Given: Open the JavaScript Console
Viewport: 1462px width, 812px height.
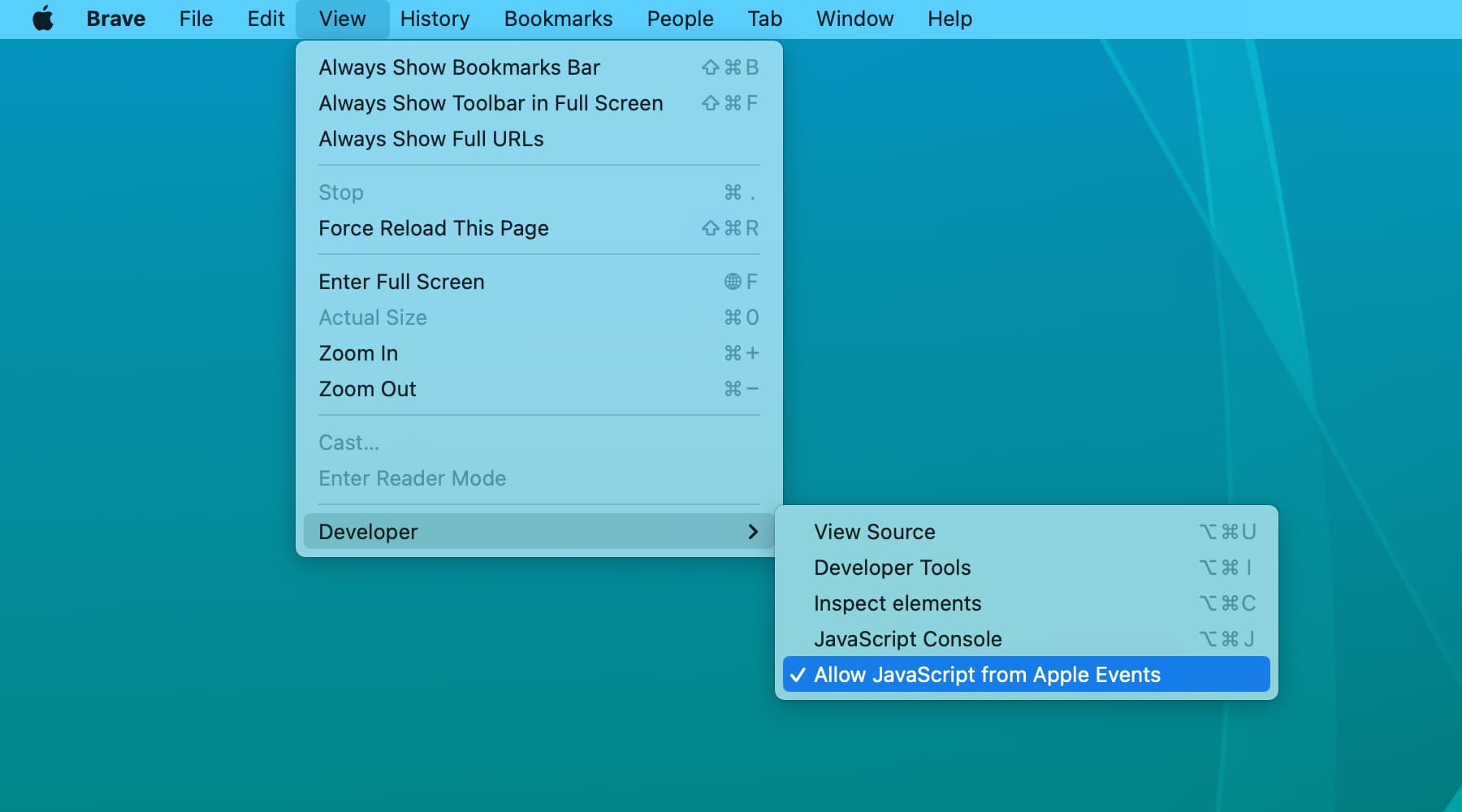Looking at the screenshot, I should [907, 639].
